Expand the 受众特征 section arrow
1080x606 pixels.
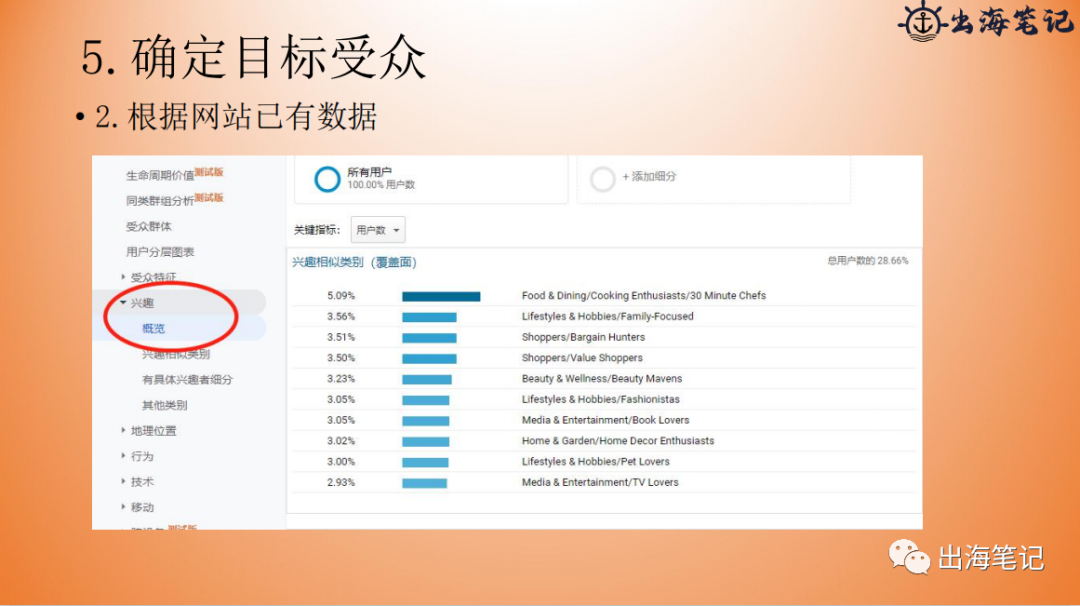(x=123, y=277)
